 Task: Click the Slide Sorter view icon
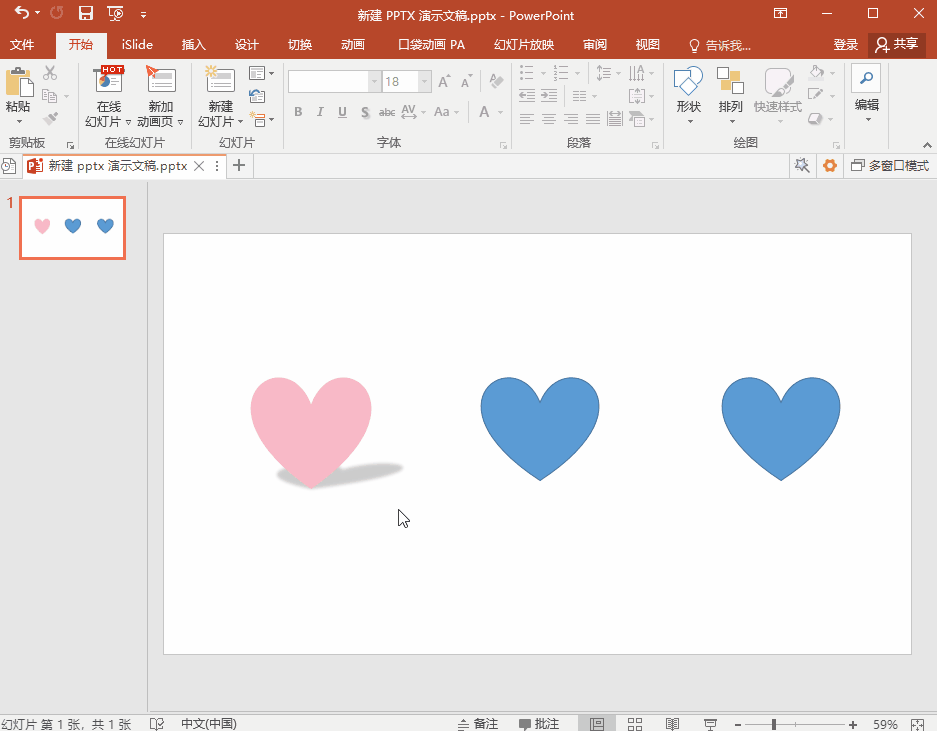click(635, 724)
